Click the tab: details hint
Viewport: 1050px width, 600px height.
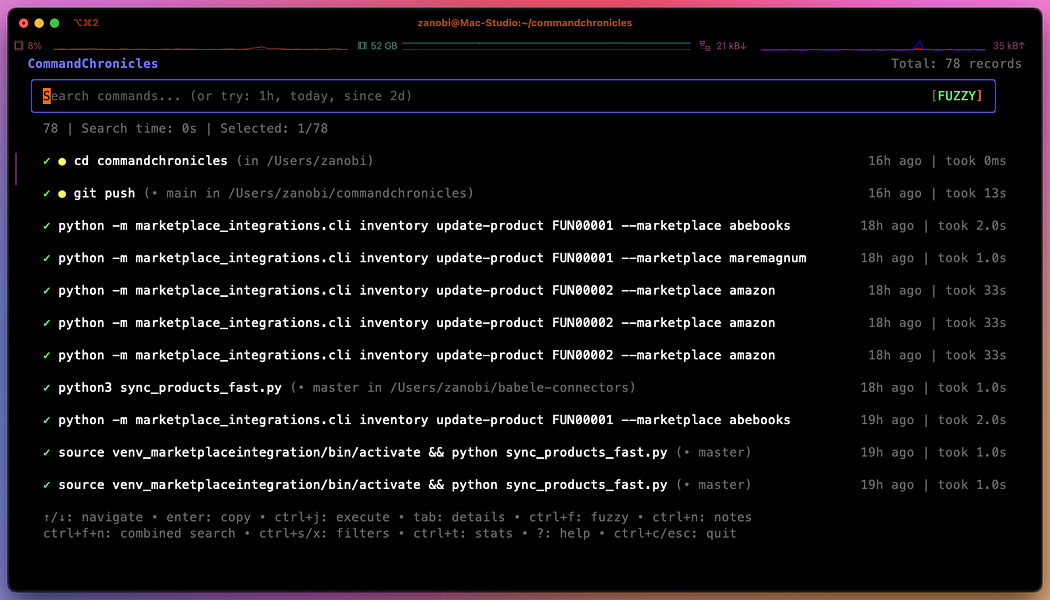coord(459,517)
